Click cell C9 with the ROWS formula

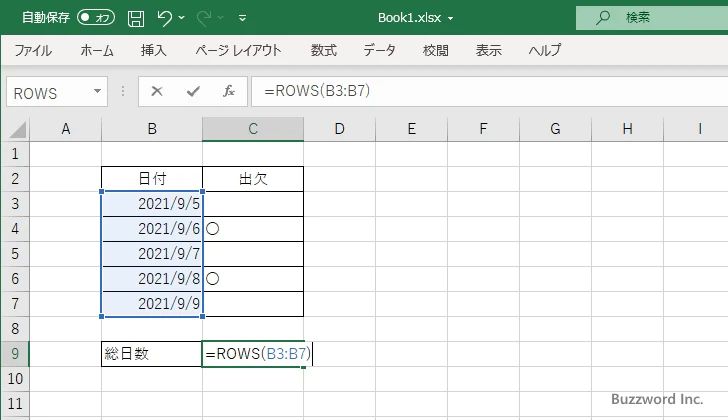(x=253, y=354)
